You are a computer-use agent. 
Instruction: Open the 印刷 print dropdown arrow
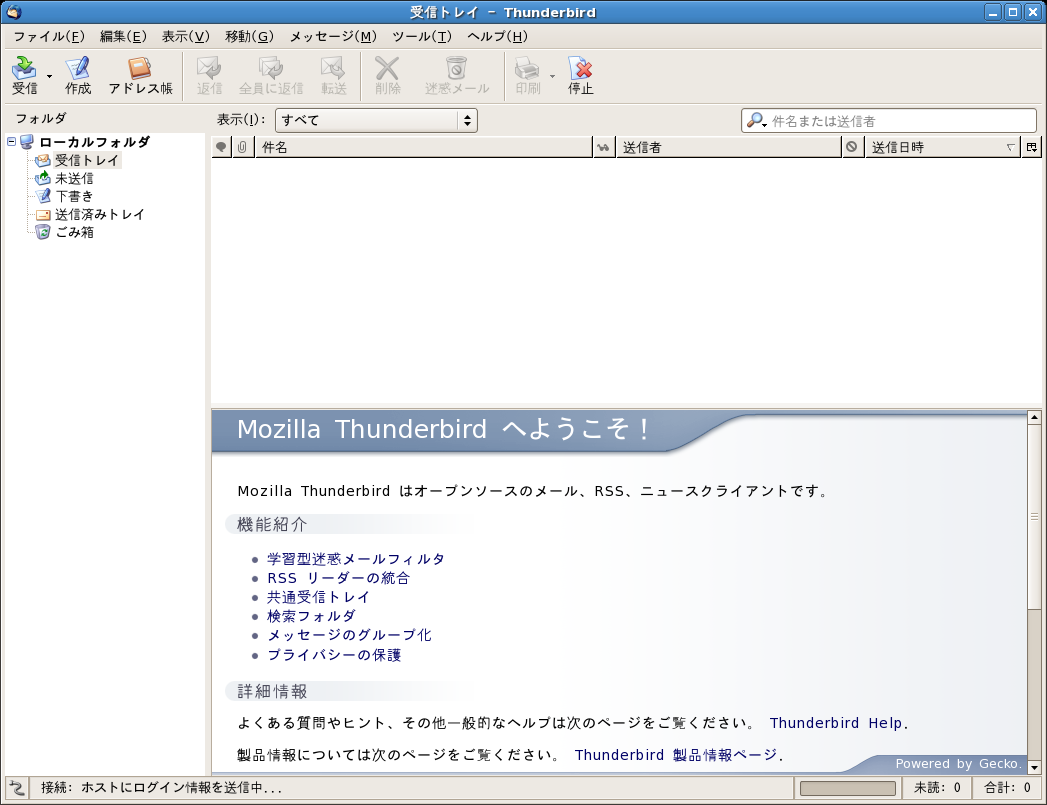(x=552, y=76)
